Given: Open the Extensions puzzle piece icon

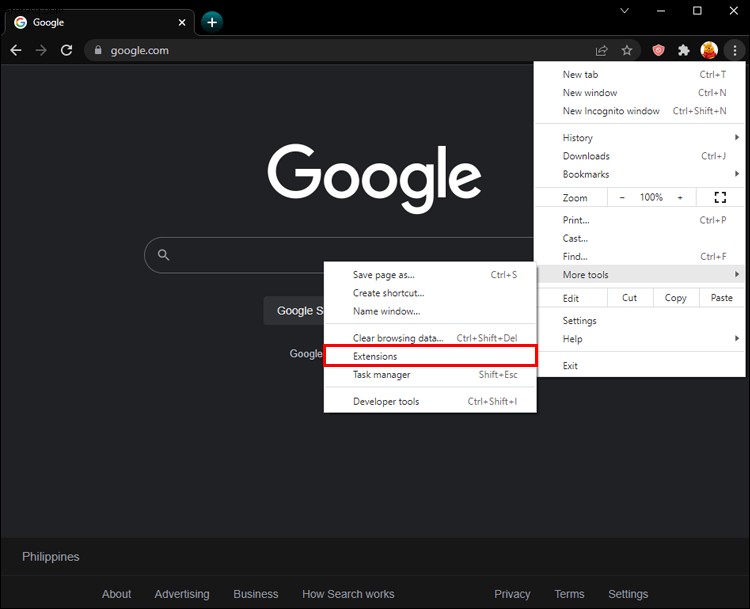Looking at the screenshot, I should (x=684, y=50).
